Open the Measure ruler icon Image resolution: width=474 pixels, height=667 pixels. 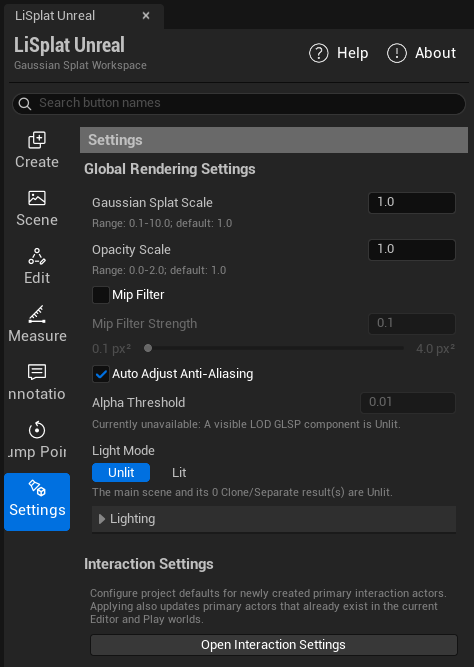(37, 314)
